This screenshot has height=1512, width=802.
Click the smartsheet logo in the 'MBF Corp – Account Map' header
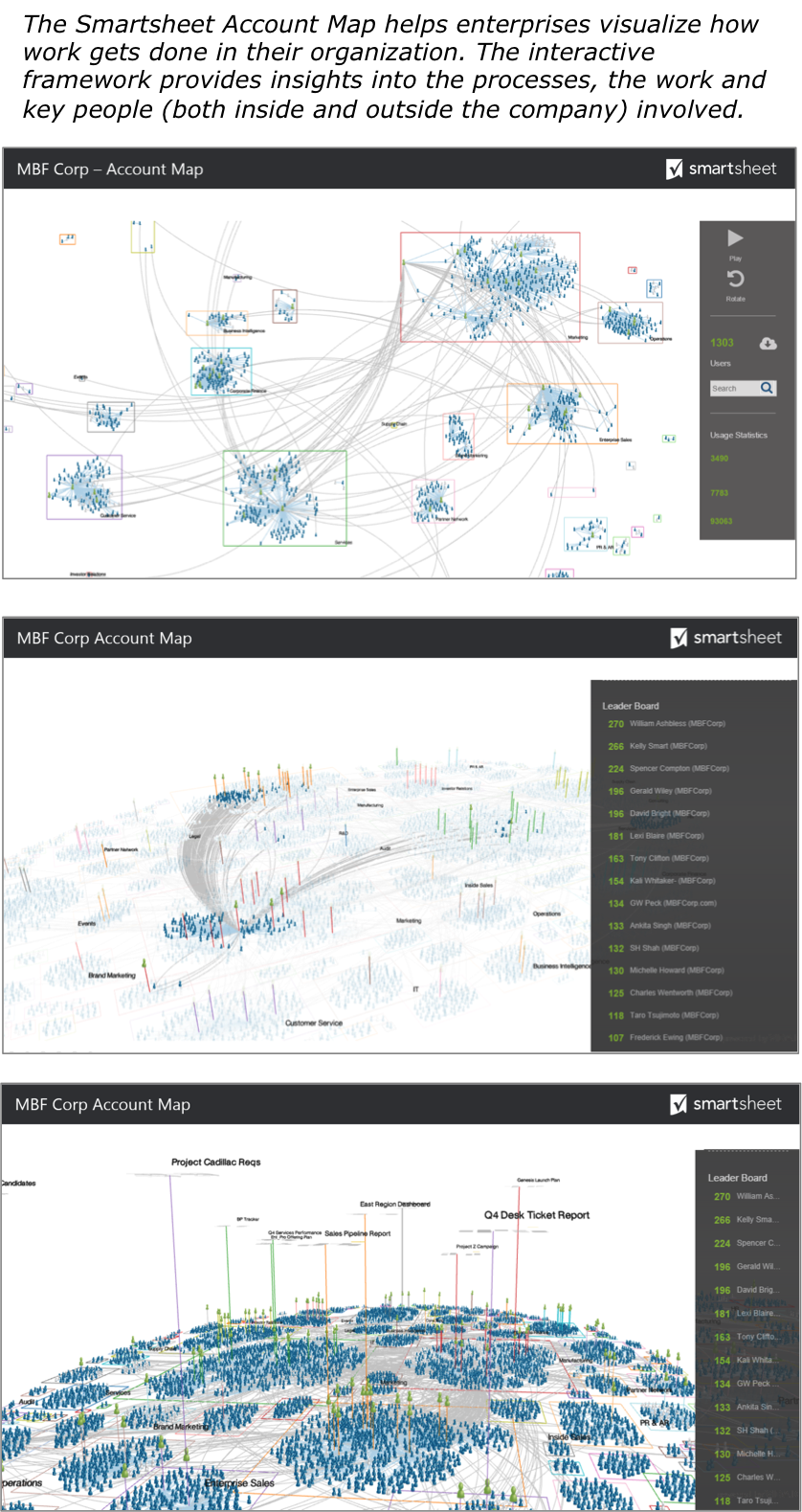[x=722, y=169]
